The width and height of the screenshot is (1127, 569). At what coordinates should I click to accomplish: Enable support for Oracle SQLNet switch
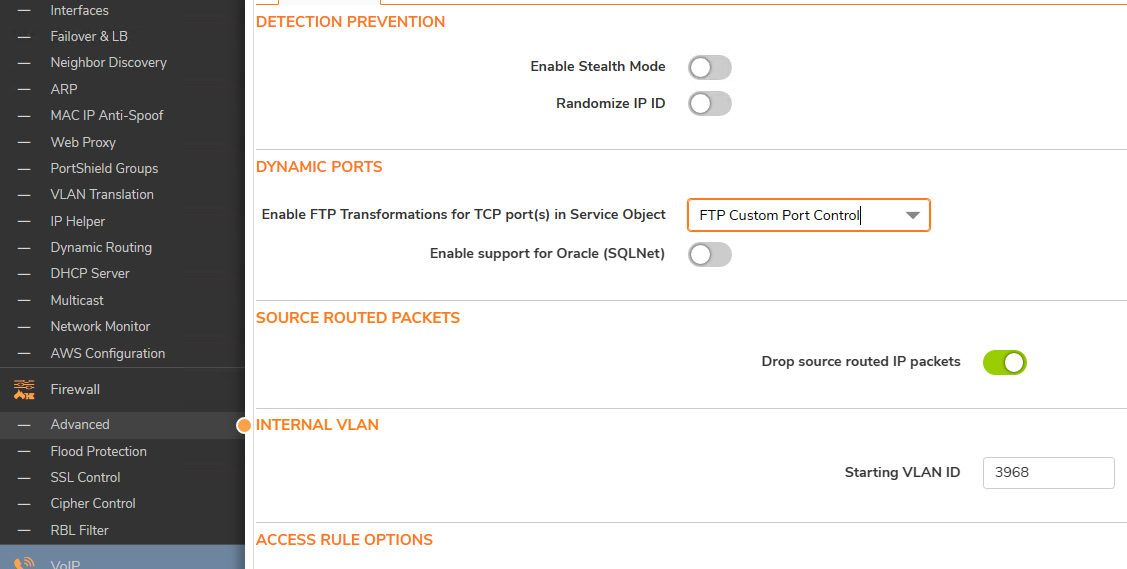(709, 254)
